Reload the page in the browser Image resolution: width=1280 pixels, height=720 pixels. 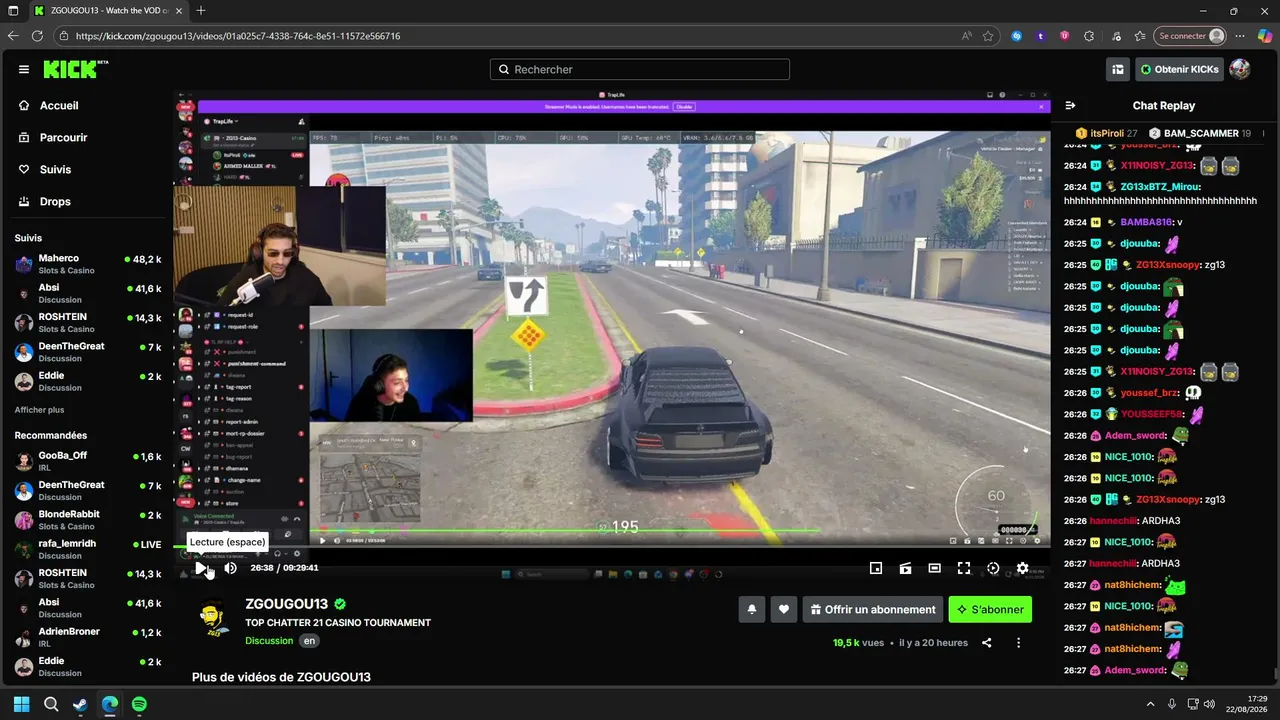pyautogui.click(x=37, y=36)
